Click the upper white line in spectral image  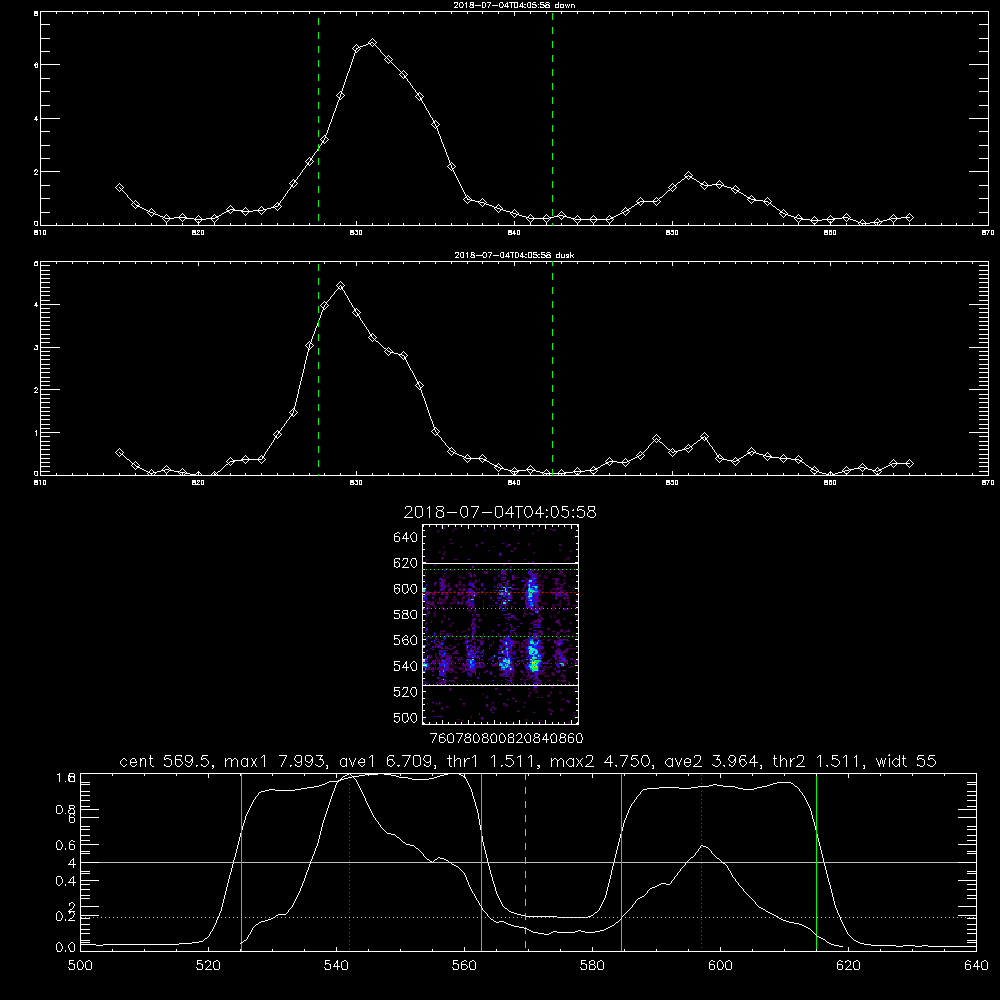pos(500,563)
